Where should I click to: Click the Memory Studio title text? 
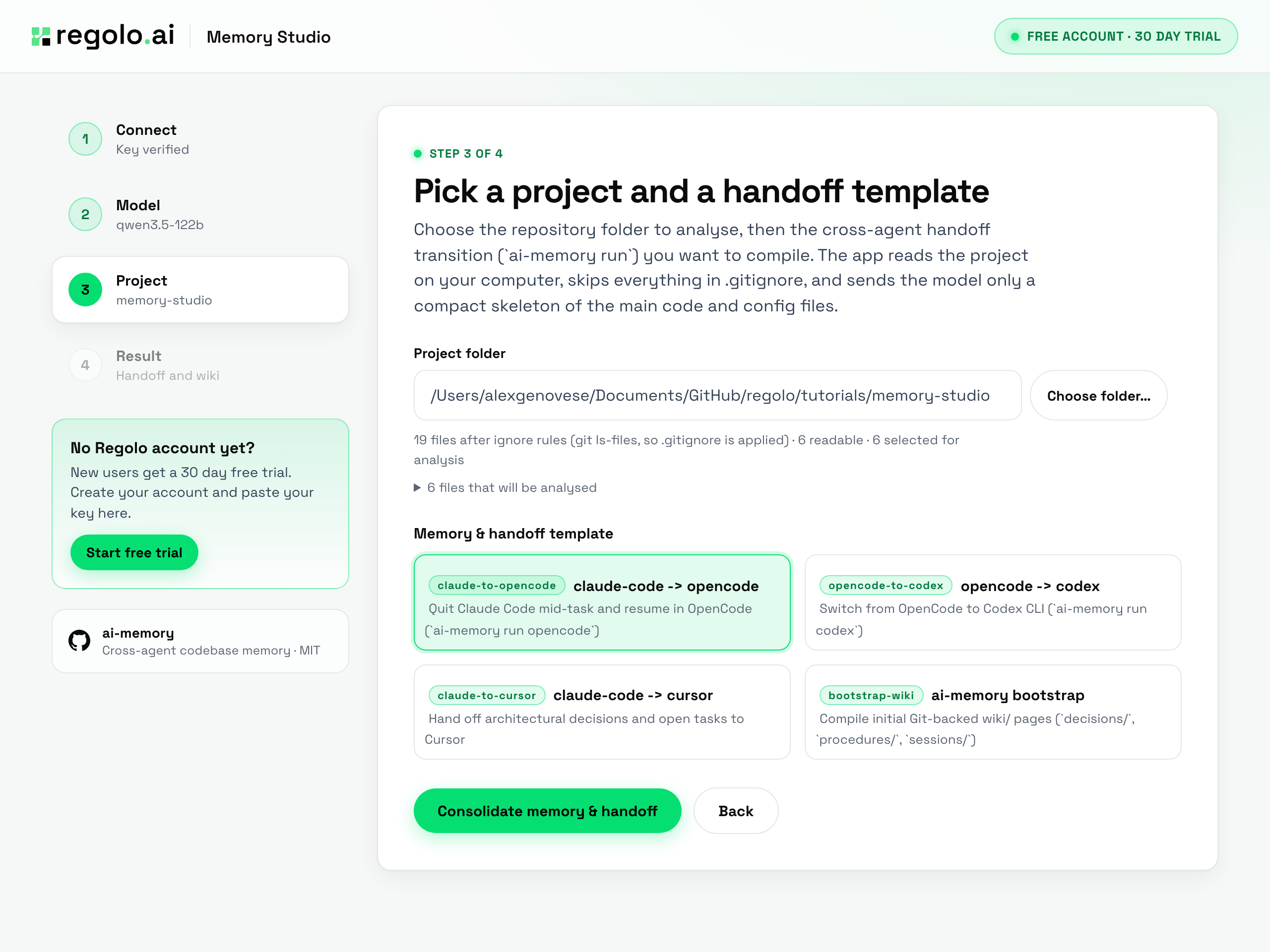click(x=268, y=37)
